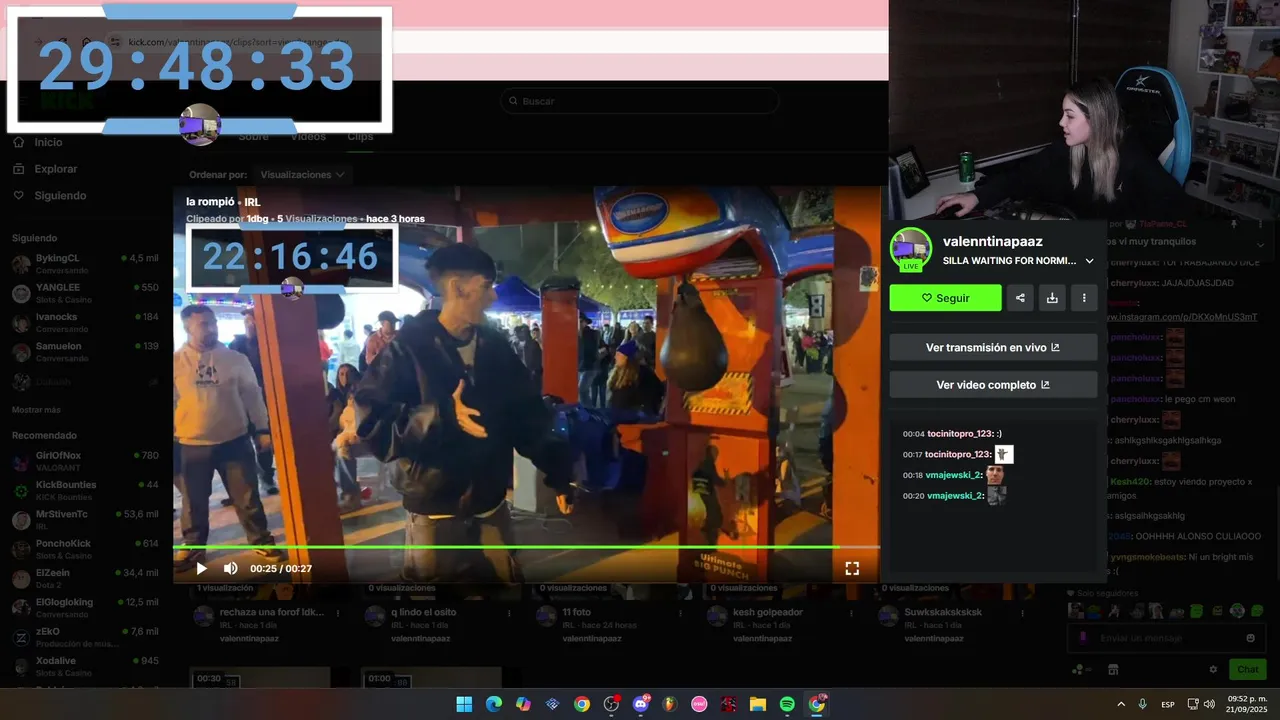Follow valenntinapaaz with the Seguir button

tap(945, 298)
